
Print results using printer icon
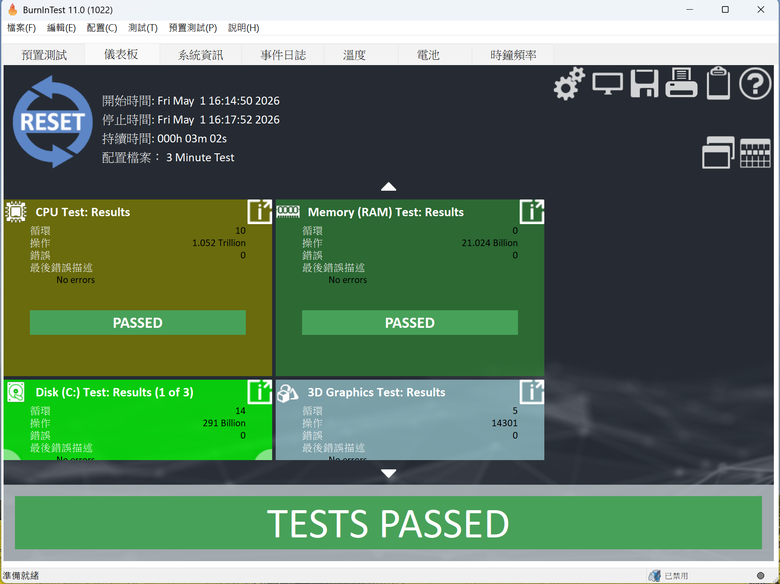click(x=681, y=83)
